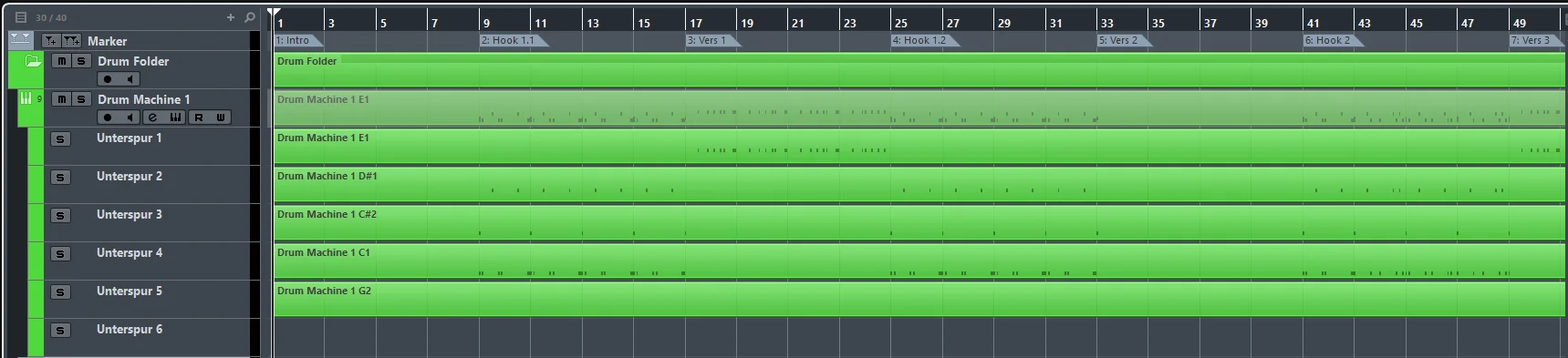Viewport: 1568px width, 358px height.
Task: Open the find tracks magnifier icon
Action: point(250,17)
